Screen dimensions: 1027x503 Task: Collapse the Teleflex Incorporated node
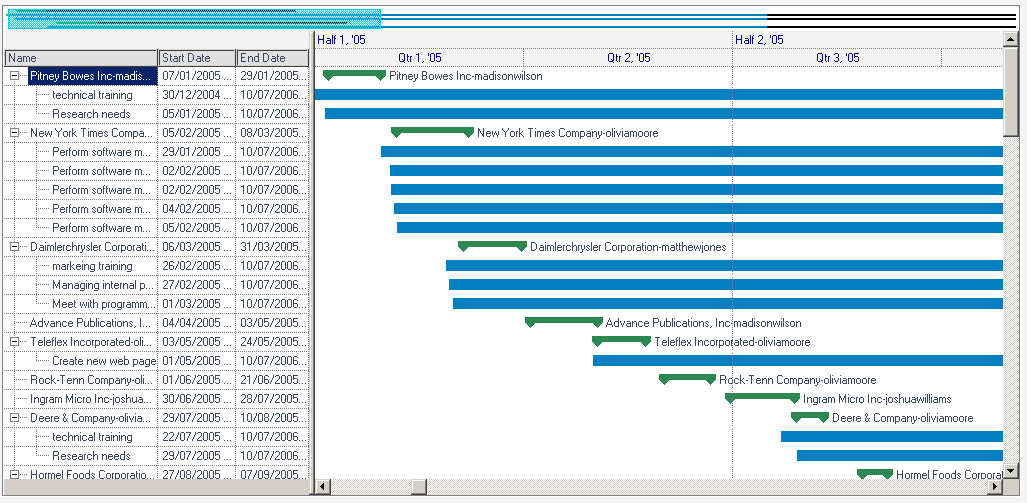tap(15, 342)
